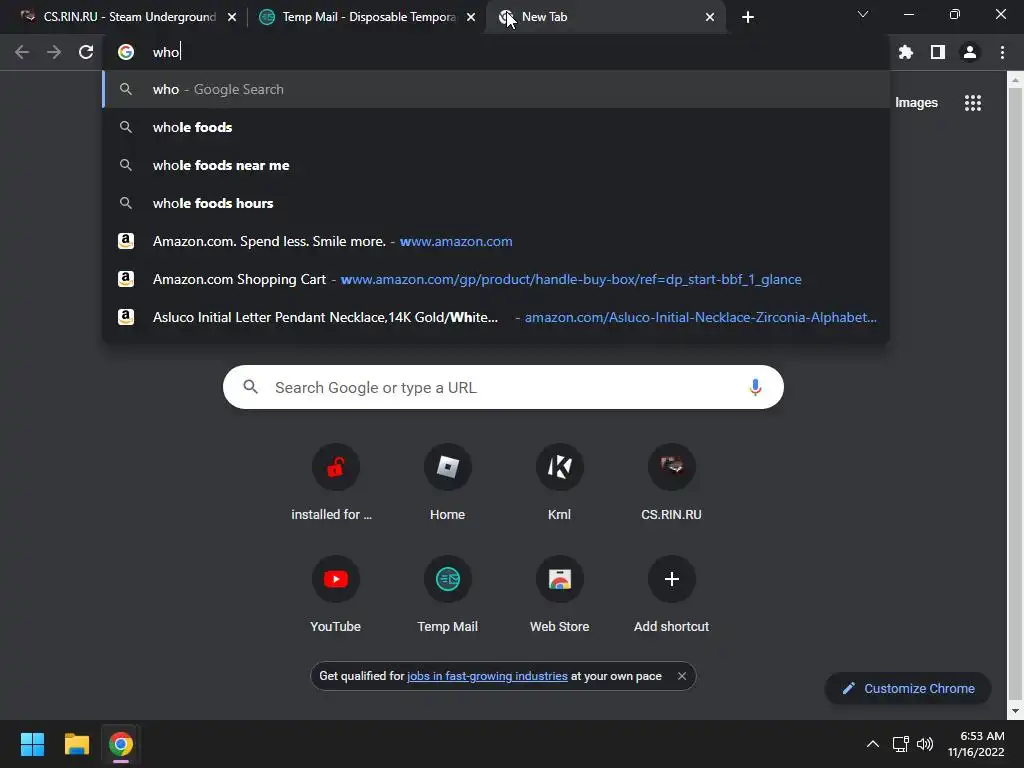Click the page scrollbar up arrow
This screenshot has height=768, width=1024.
[x=1015, y=80]
